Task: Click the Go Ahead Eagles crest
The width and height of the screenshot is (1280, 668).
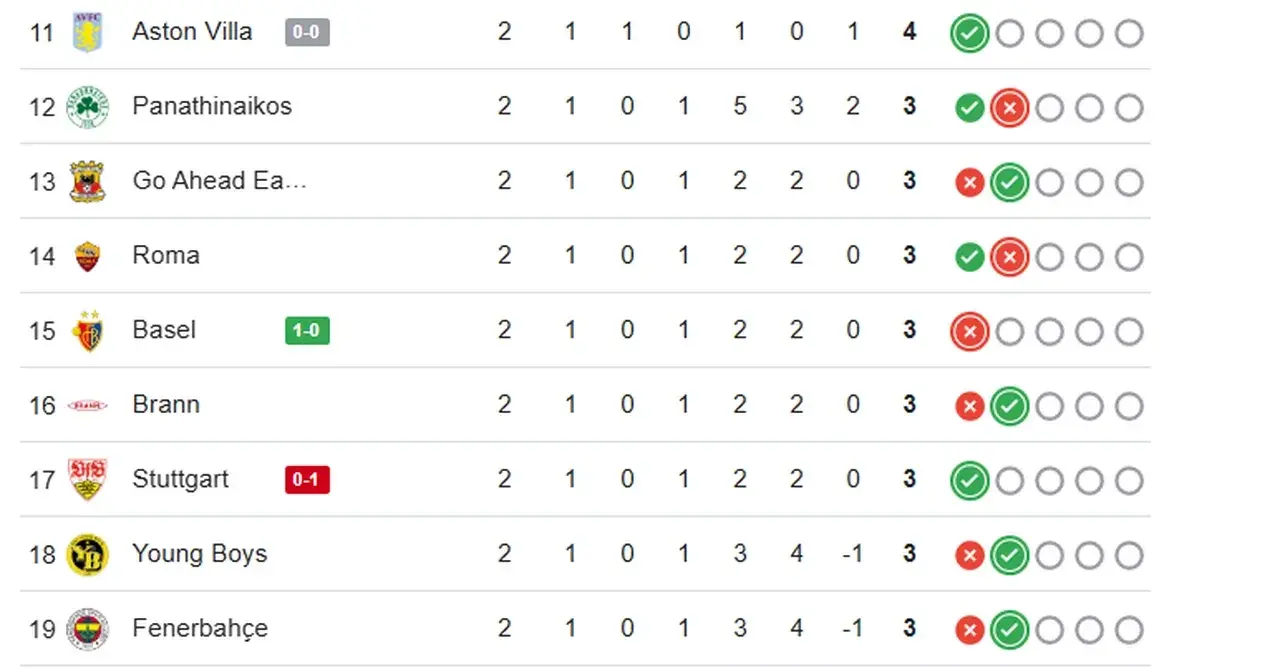Action: 87,181
